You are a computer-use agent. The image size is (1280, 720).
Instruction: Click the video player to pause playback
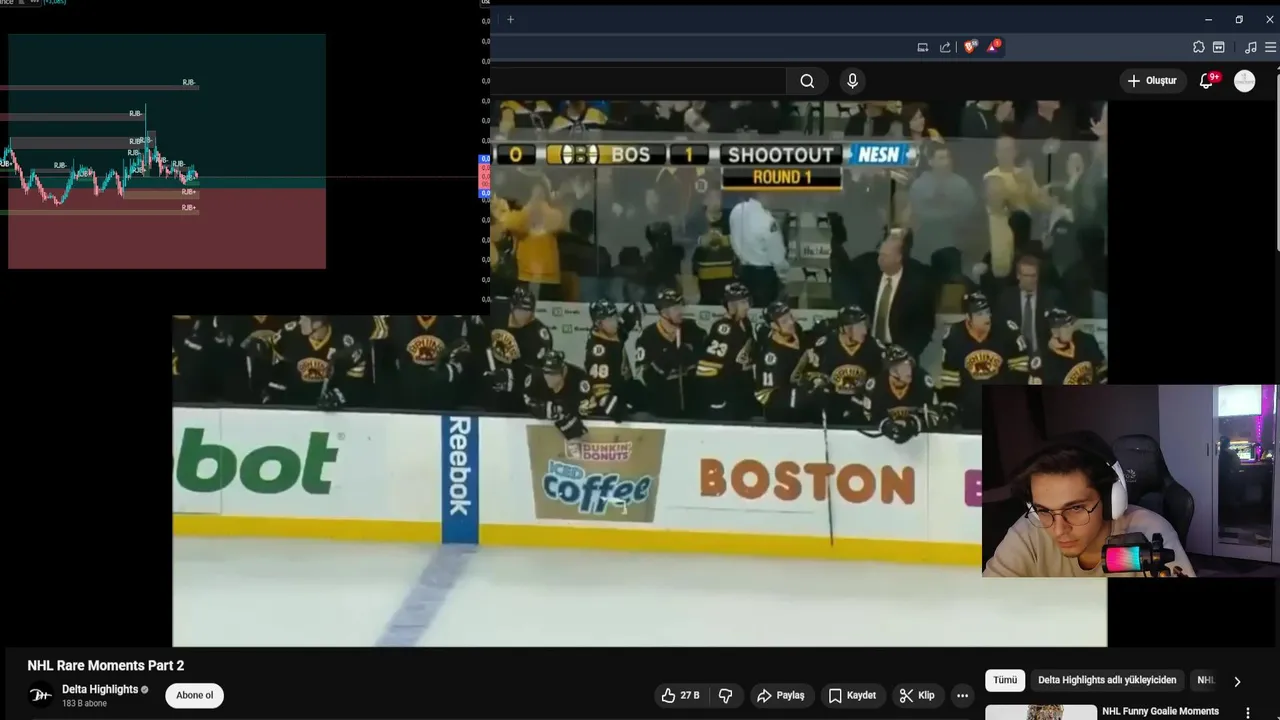640,373
